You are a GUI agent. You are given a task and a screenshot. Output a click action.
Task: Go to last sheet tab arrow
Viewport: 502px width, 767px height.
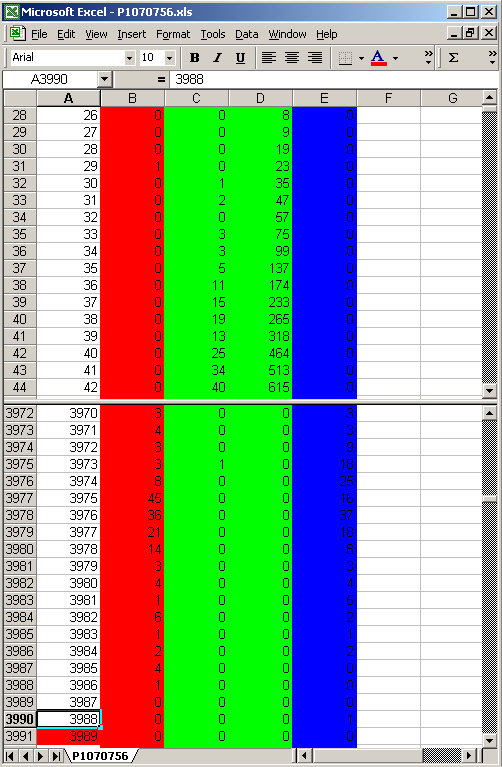[57, 756]
